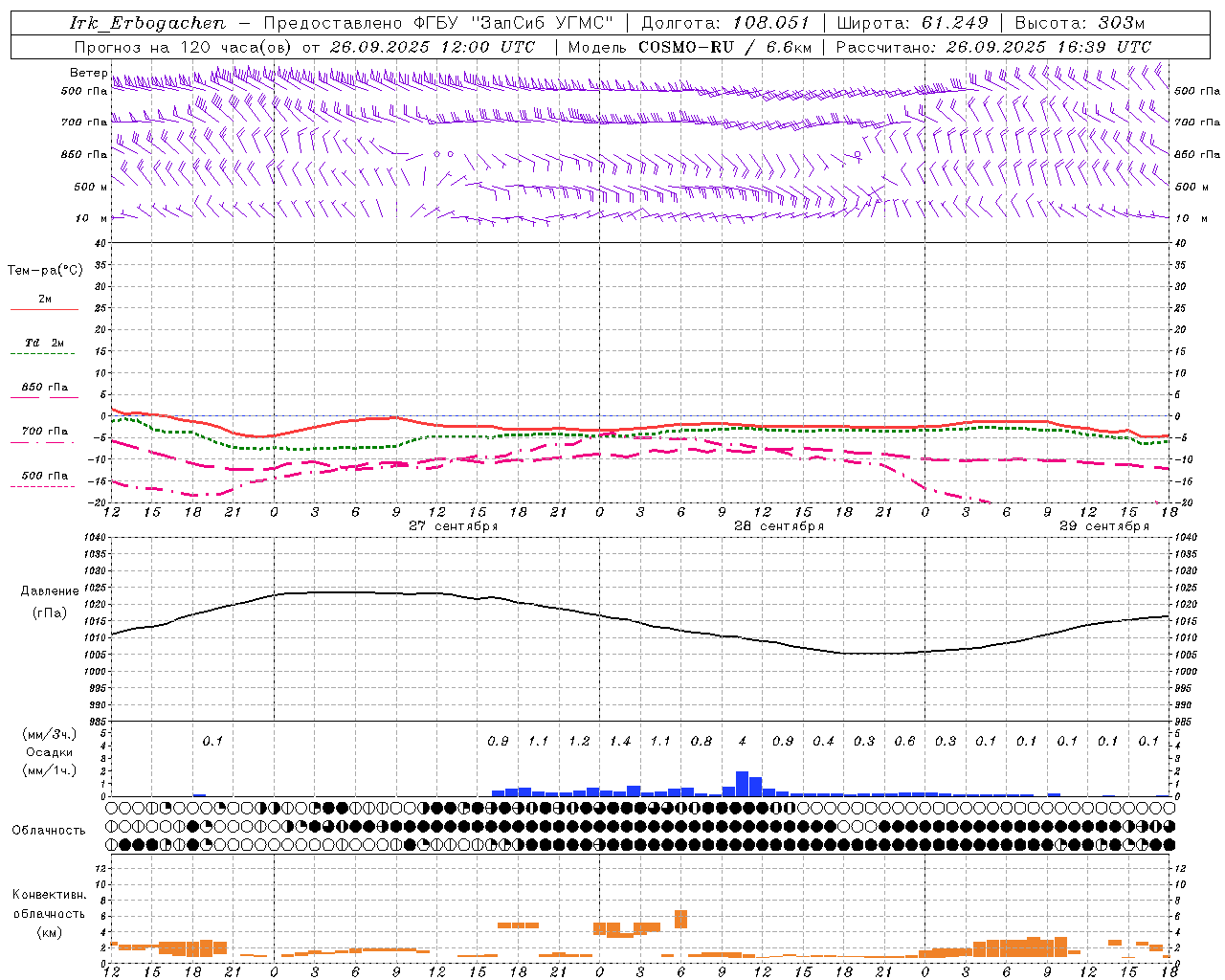Click the model name COSMO-RU
1225x980 pixels.
[687, 47]
